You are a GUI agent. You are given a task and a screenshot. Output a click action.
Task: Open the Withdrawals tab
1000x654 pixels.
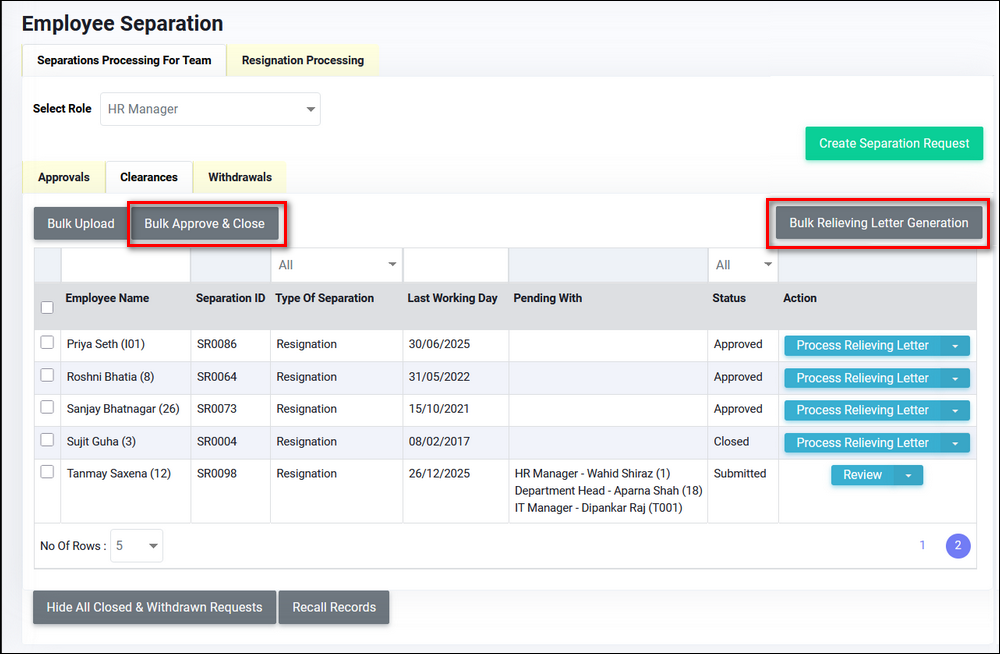(239, 177)
